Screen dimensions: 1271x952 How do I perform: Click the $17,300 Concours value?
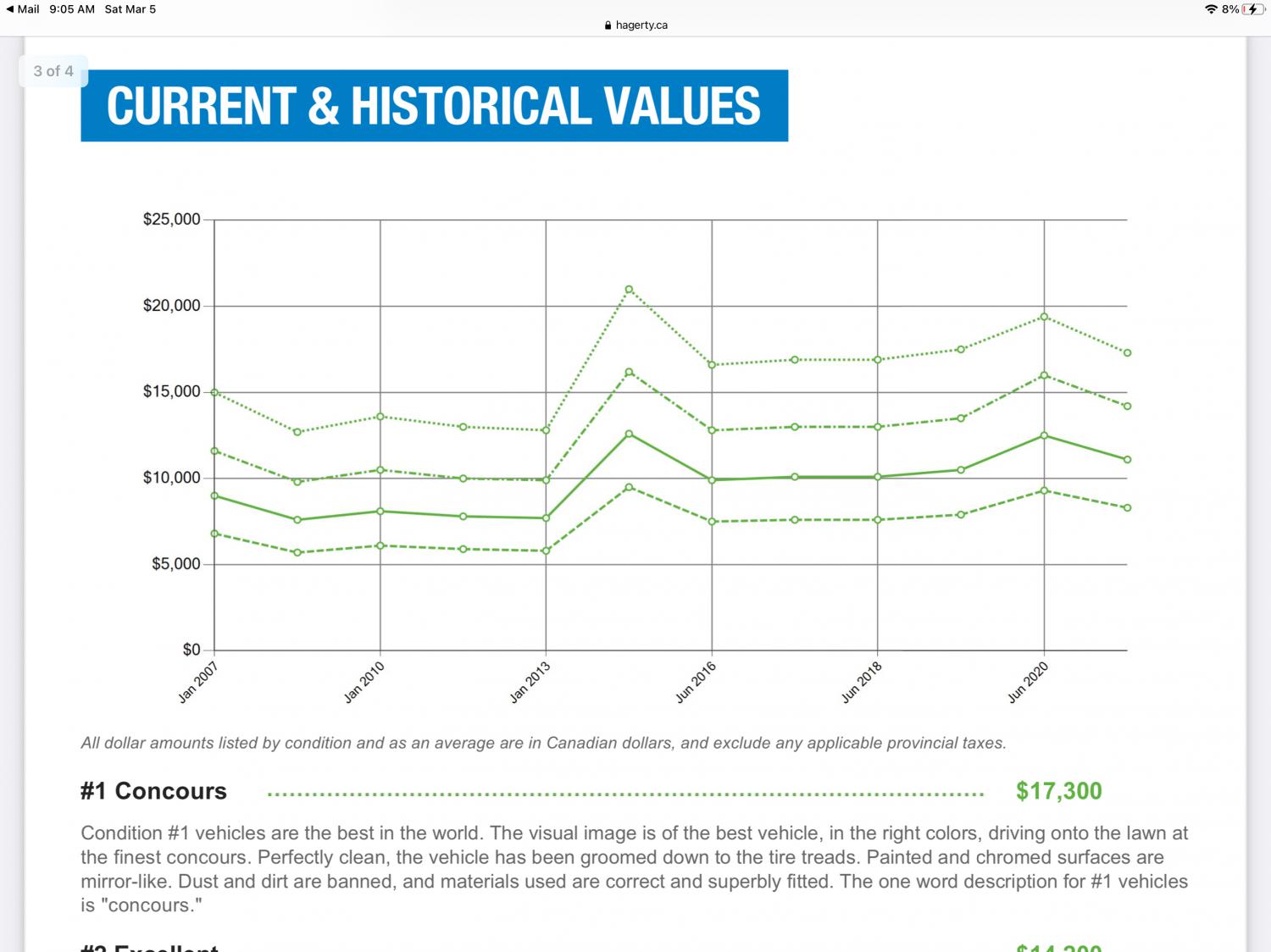coord(1058,791)
